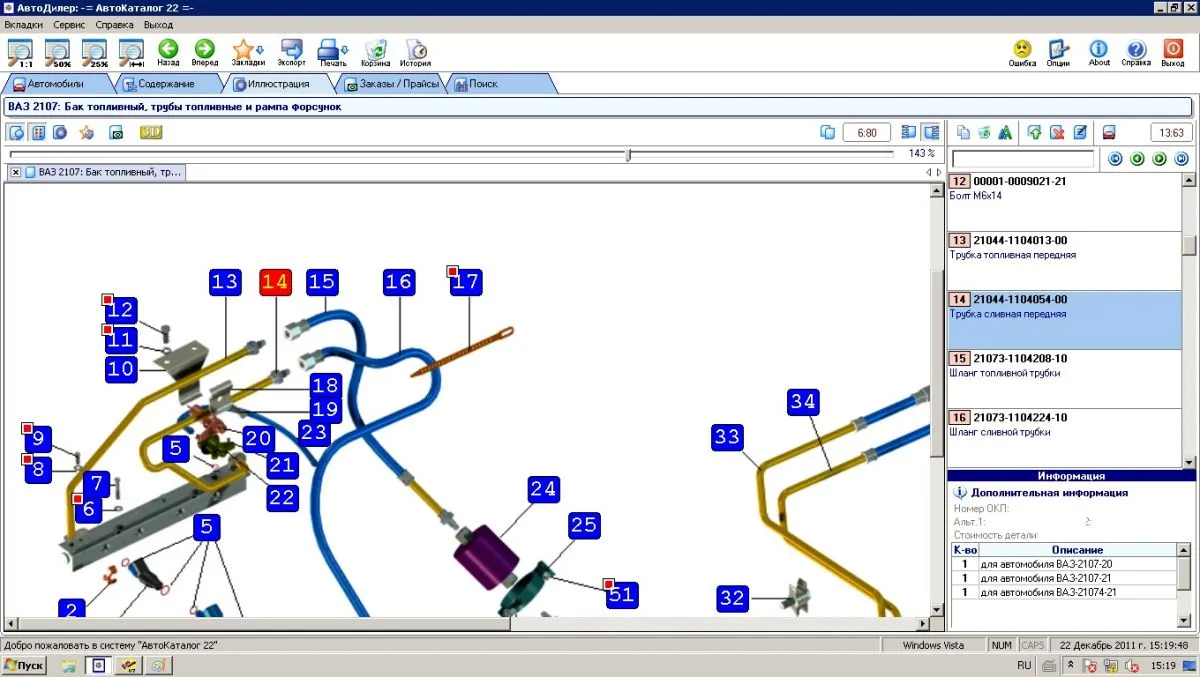Click callout number 14 on the diagram
Screen dimensions: 1200x677
[x=275, y=282]
